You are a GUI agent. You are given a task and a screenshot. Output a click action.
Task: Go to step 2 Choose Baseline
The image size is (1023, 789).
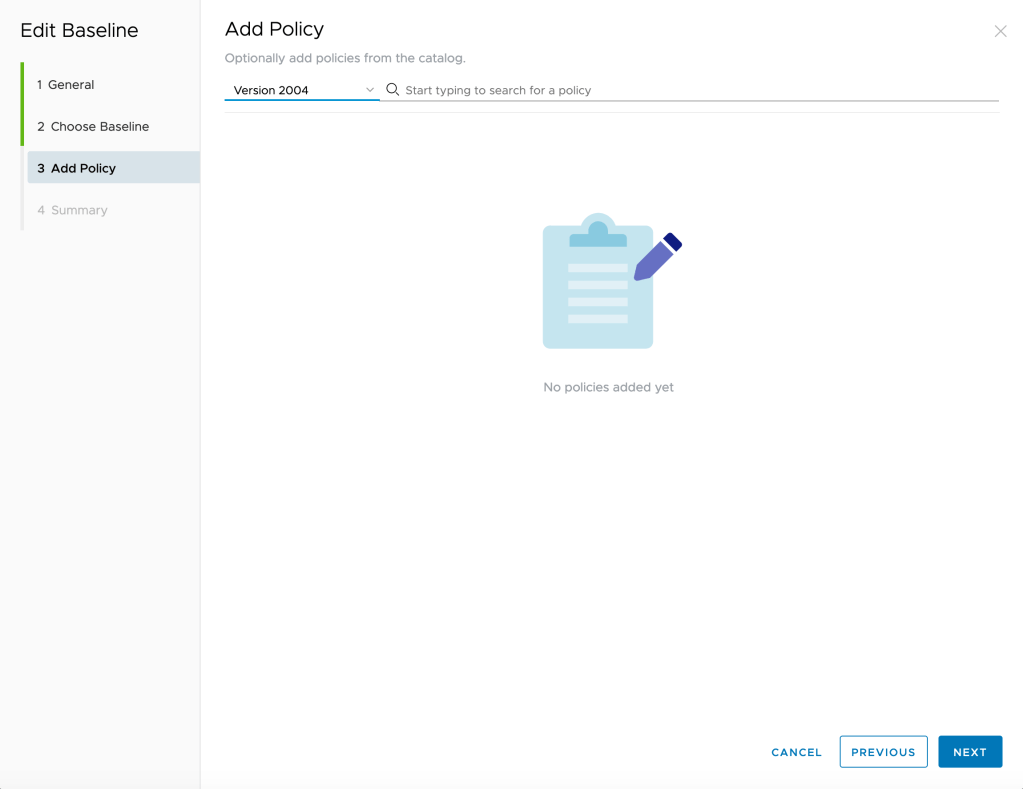pos(99,127)
